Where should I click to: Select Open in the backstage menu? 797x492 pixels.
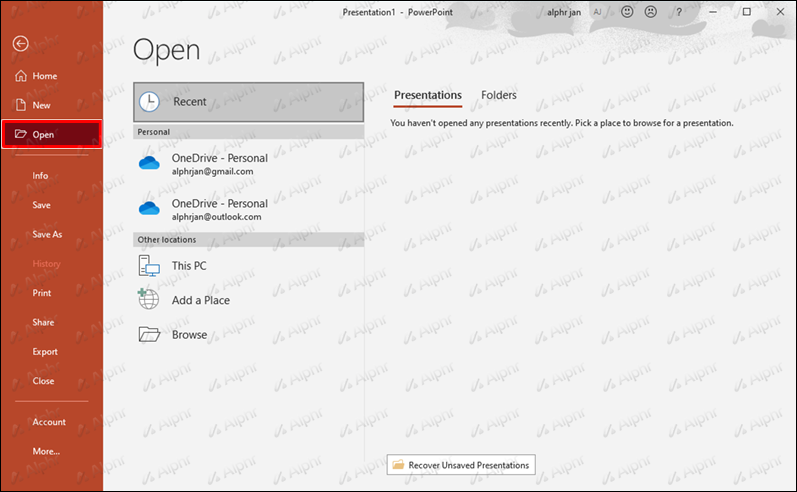click(52, 134)
